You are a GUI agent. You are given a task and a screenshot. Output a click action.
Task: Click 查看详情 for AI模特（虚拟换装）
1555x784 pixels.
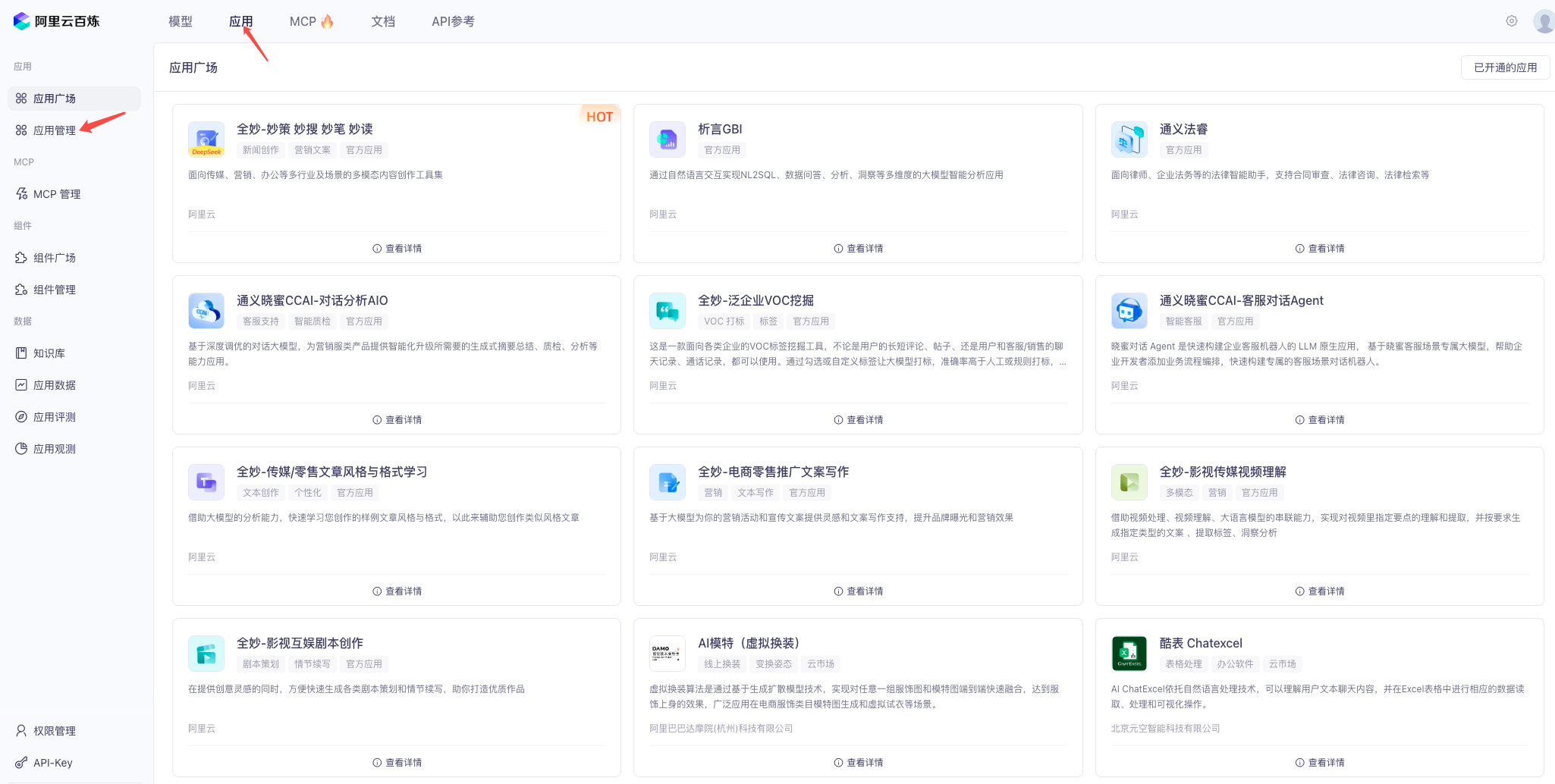tap(858, 763)
